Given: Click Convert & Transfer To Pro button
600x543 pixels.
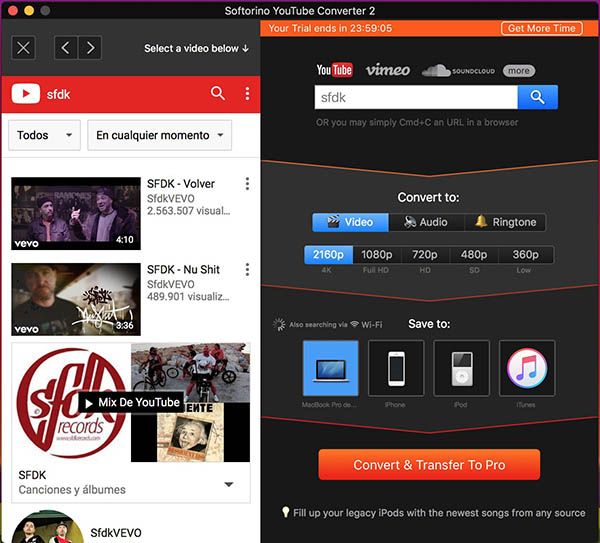Looking at the screenshot, I should click(x=429, y=465).
